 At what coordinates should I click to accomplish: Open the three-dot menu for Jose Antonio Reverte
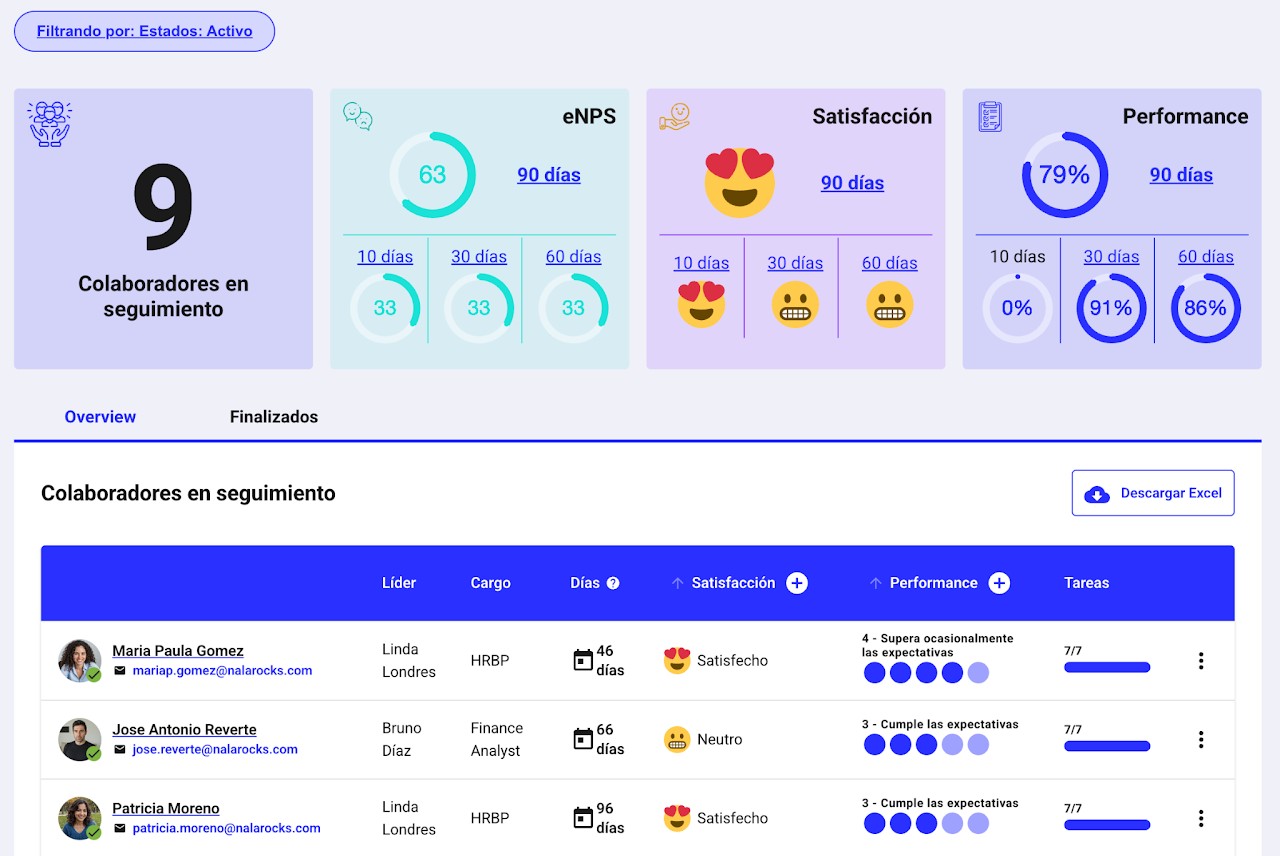[x=1200, y=740]
